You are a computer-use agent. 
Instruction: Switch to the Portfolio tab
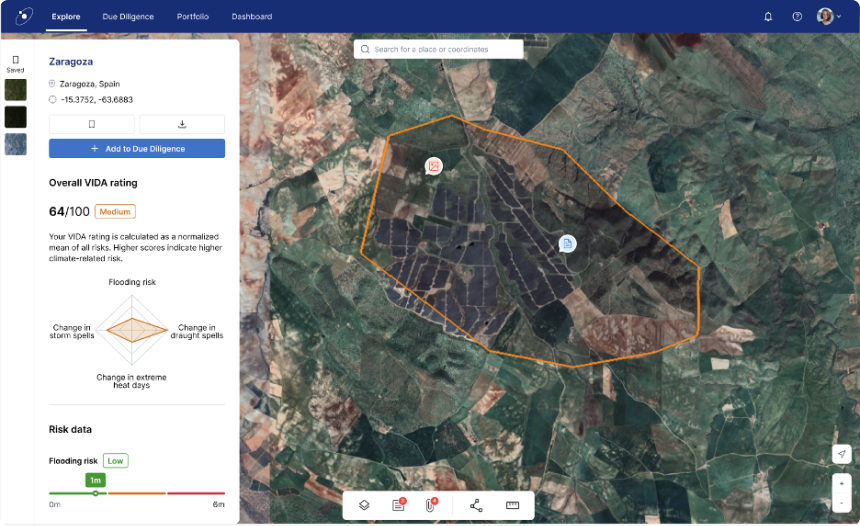pyautogui.click(x=193, y=17)
